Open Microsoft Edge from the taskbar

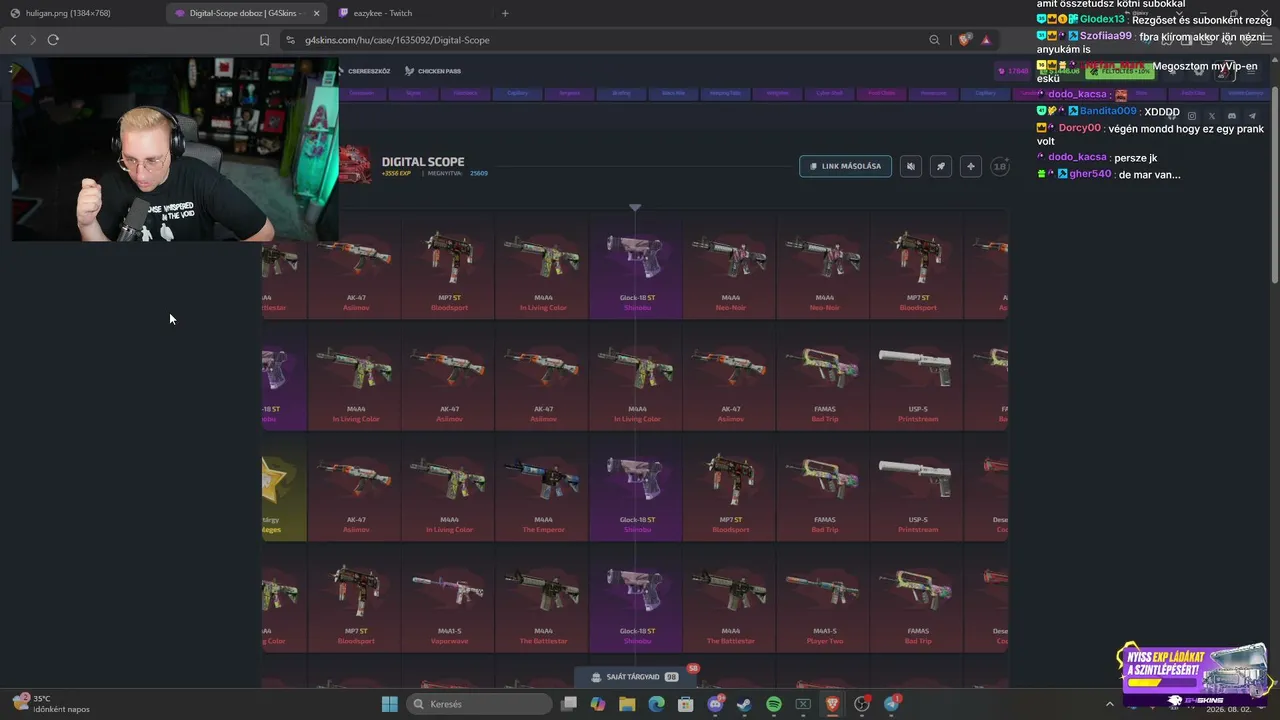tap(656, 704)
